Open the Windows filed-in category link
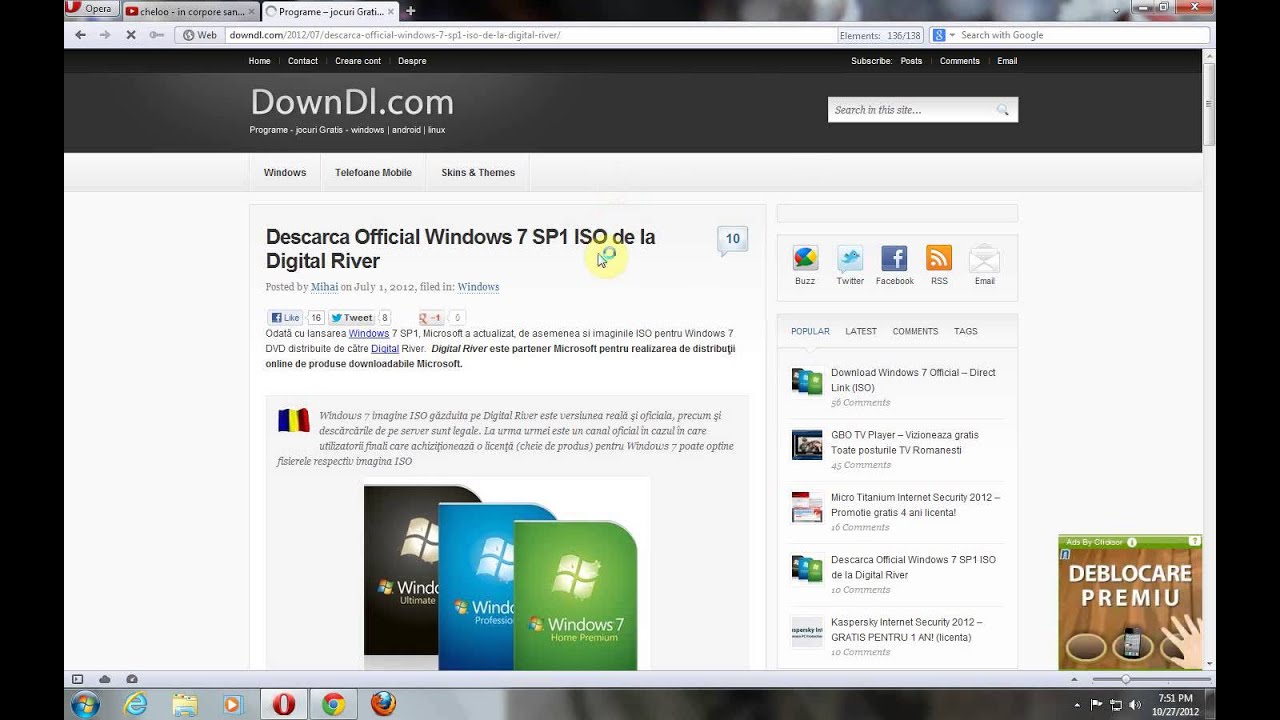 coord(478,287)
